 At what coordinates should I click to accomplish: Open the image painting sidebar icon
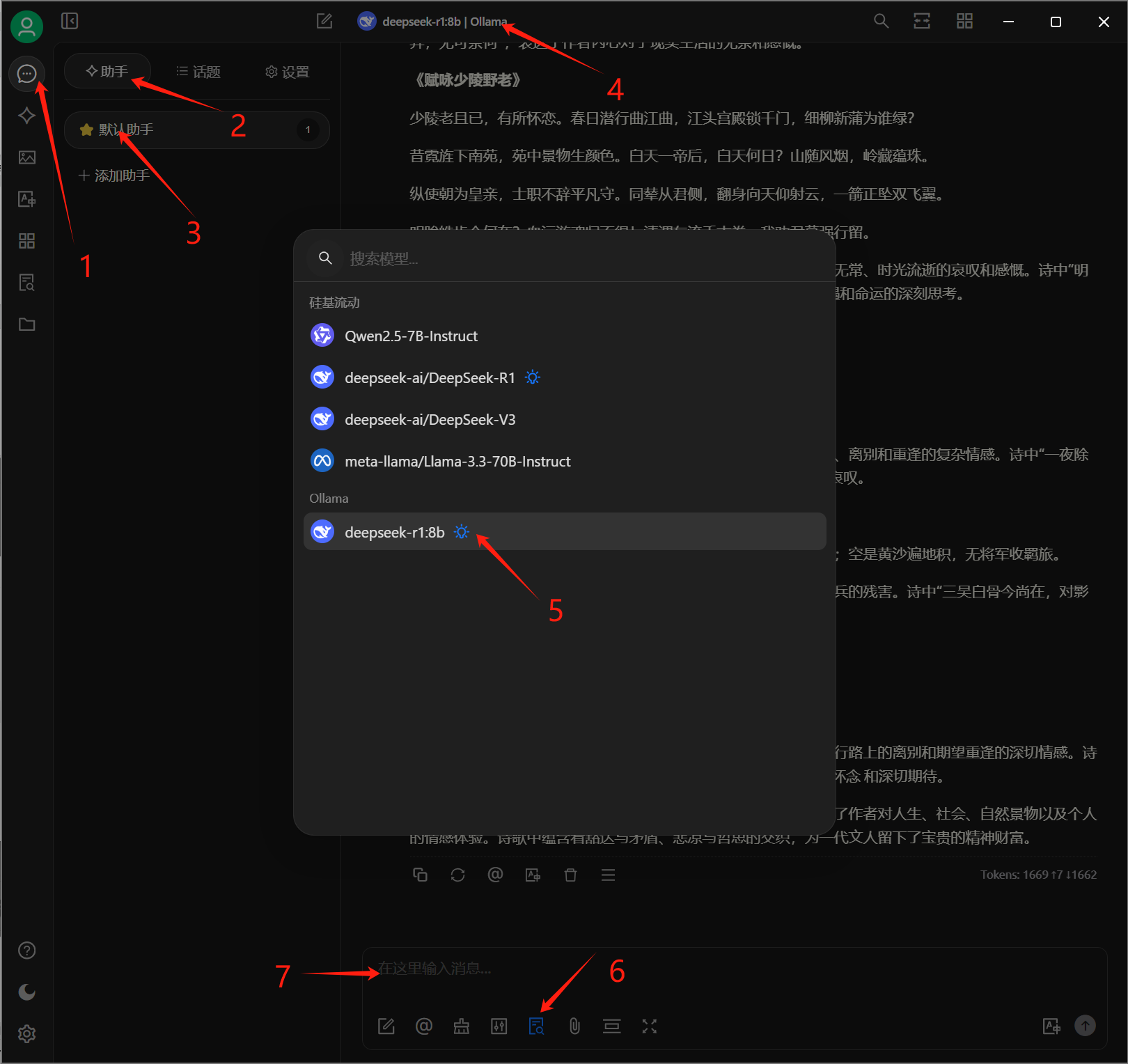(26, 157)
